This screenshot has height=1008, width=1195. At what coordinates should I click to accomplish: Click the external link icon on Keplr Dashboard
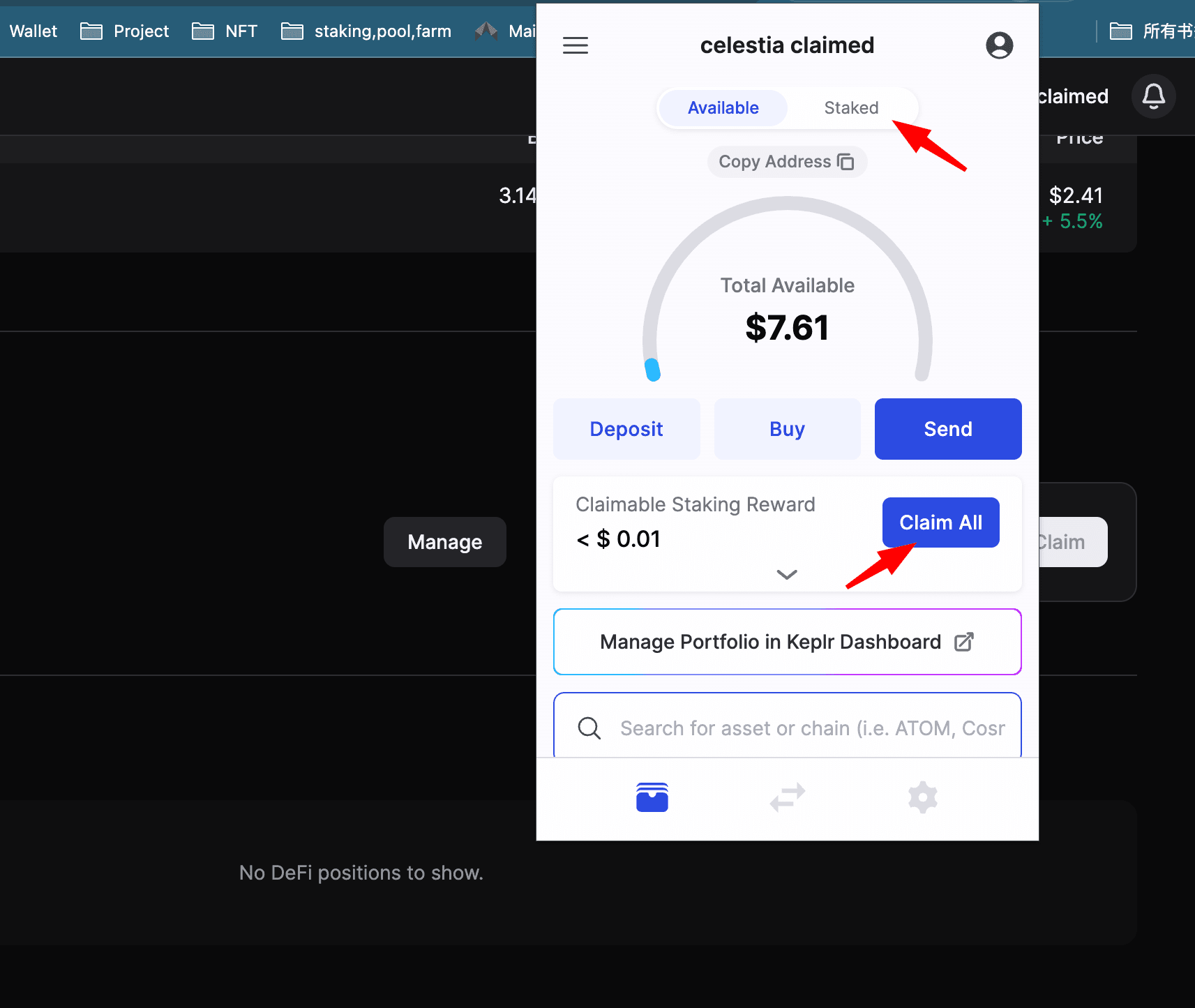964,642
